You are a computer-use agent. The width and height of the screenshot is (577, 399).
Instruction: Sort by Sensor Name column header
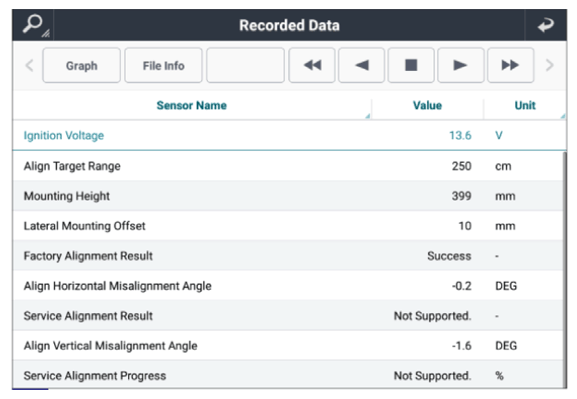pos(192,105)
